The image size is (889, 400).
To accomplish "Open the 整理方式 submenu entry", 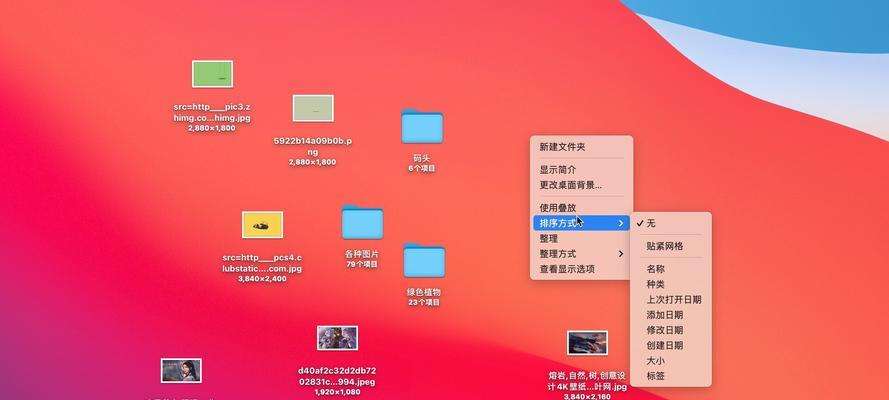I will tap(581, 254).
